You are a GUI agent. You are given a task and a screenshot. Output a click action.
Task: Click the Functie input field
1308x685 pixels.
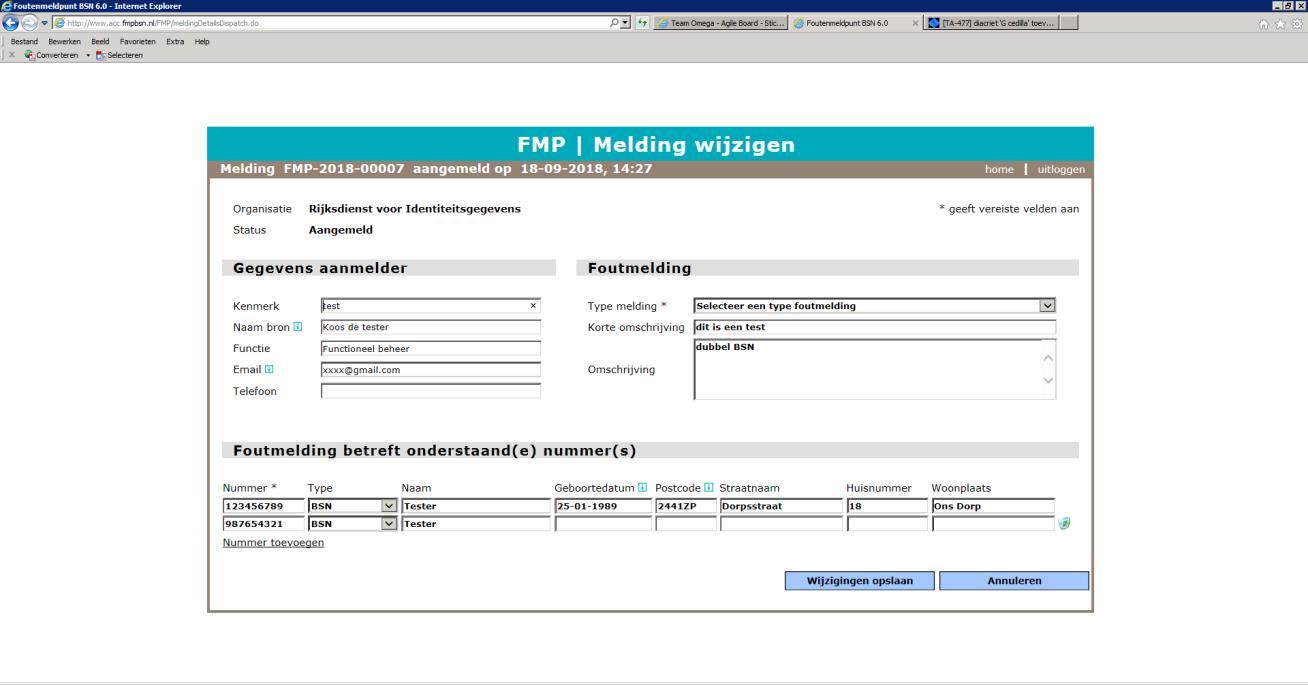pos(430,348)
